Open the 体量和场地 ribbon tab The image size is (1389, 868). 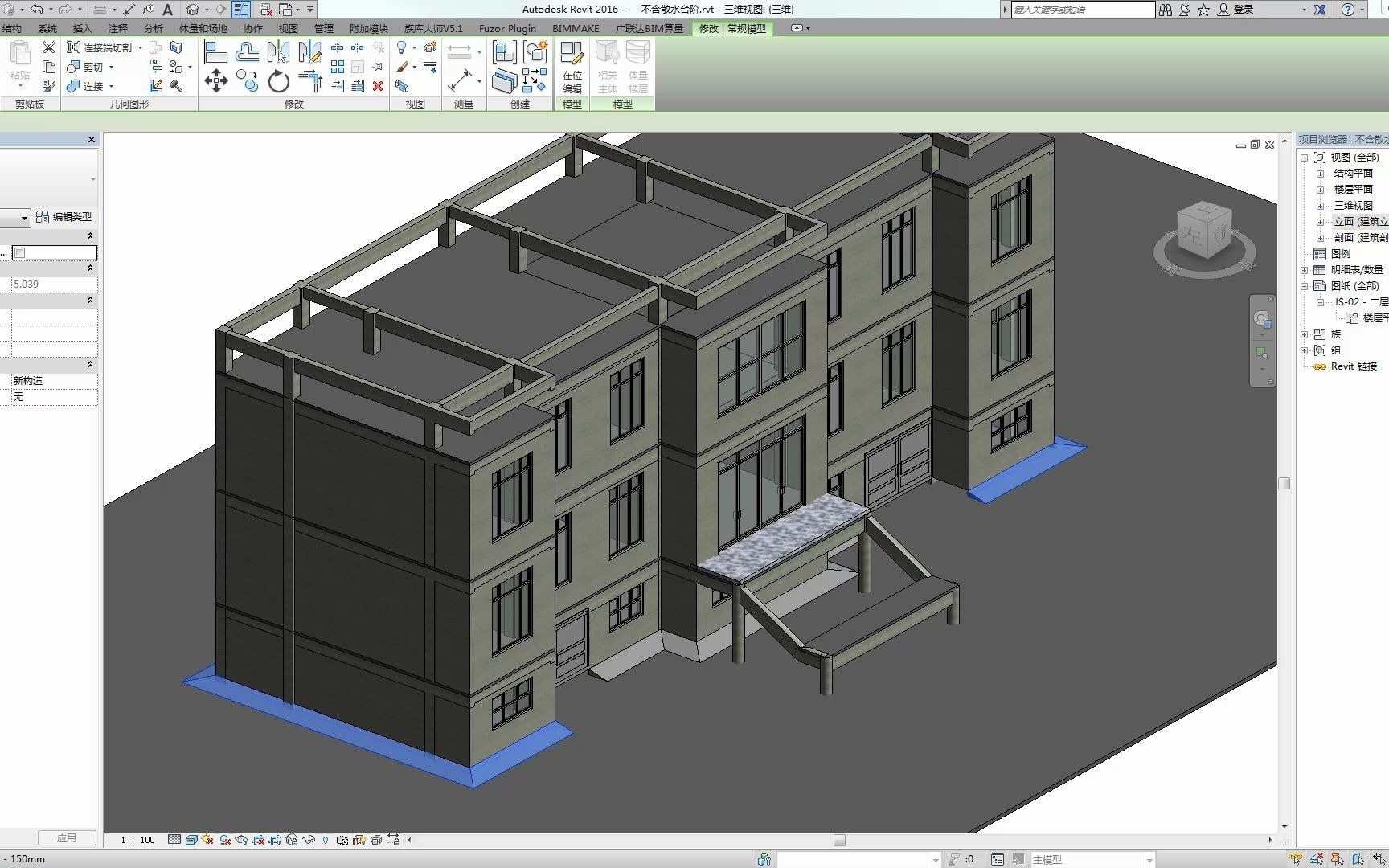pos(203,28)
